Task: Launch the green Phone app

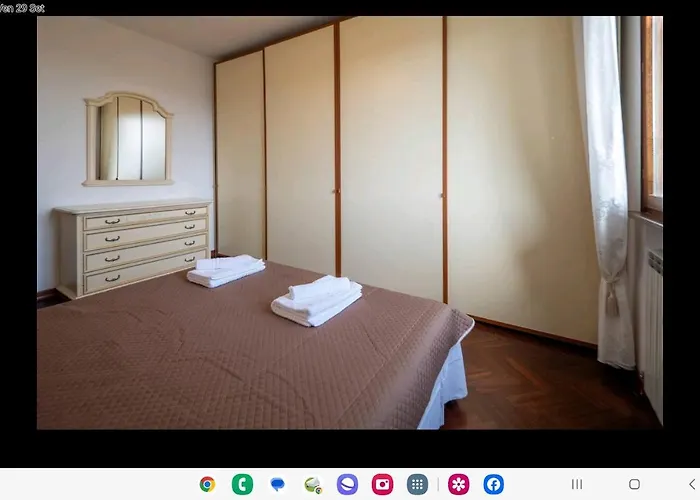Action: coord(242,484)
